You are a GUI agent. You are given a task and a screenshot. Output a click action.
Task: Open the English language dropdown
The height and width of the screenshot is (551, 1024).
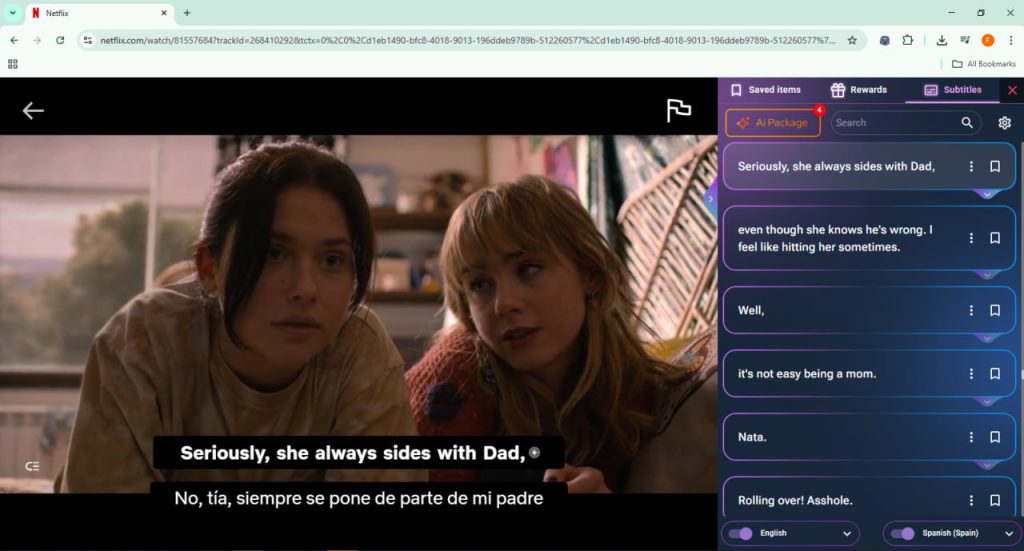(847, 533)
